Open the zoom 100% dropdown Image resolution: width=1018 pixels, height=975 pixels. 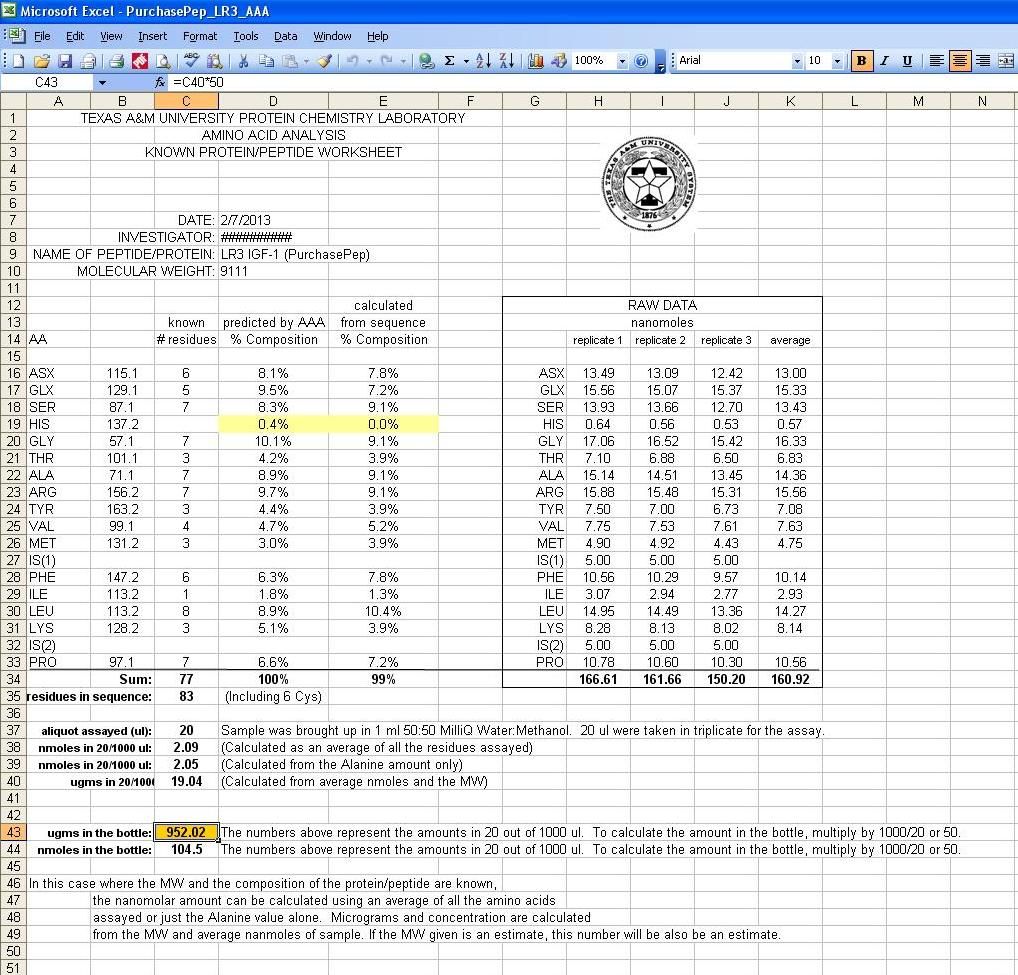(x=622, y=61)
